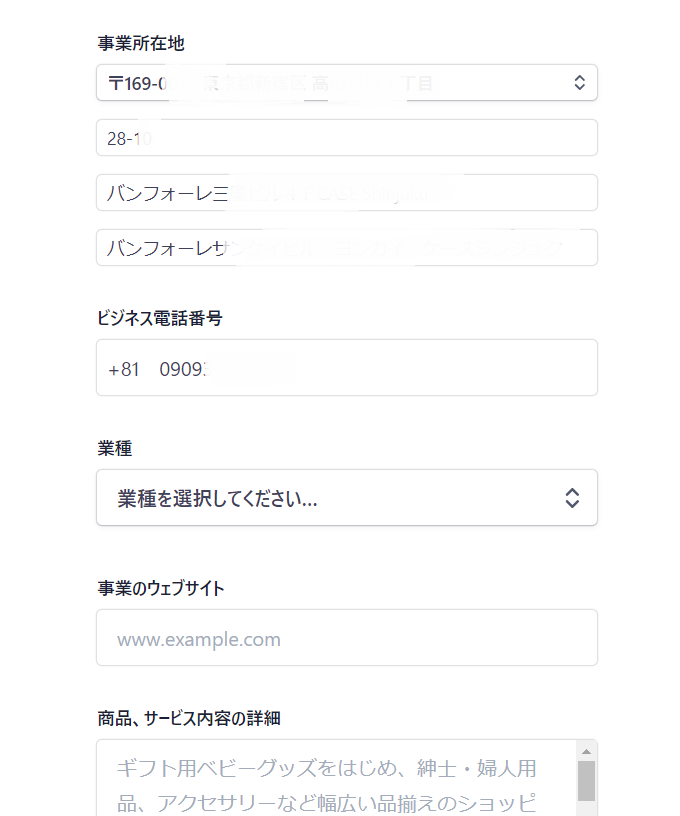Viewport: 680px width, 816px height.
Task: Click the 業種 field label
Action: click(x=115, y=449)
